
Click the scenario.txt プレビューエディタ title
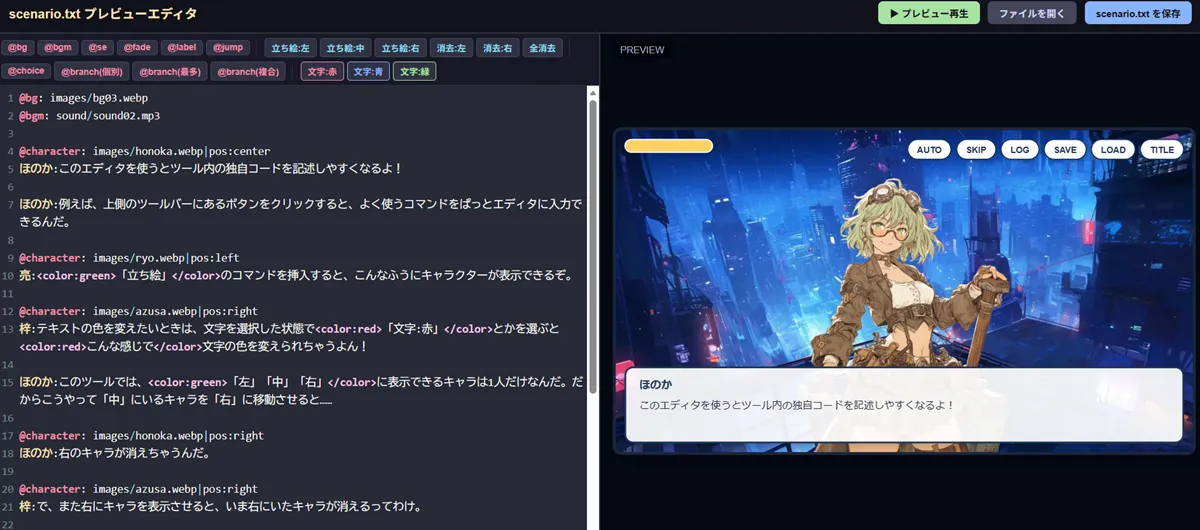click(103, 14)
